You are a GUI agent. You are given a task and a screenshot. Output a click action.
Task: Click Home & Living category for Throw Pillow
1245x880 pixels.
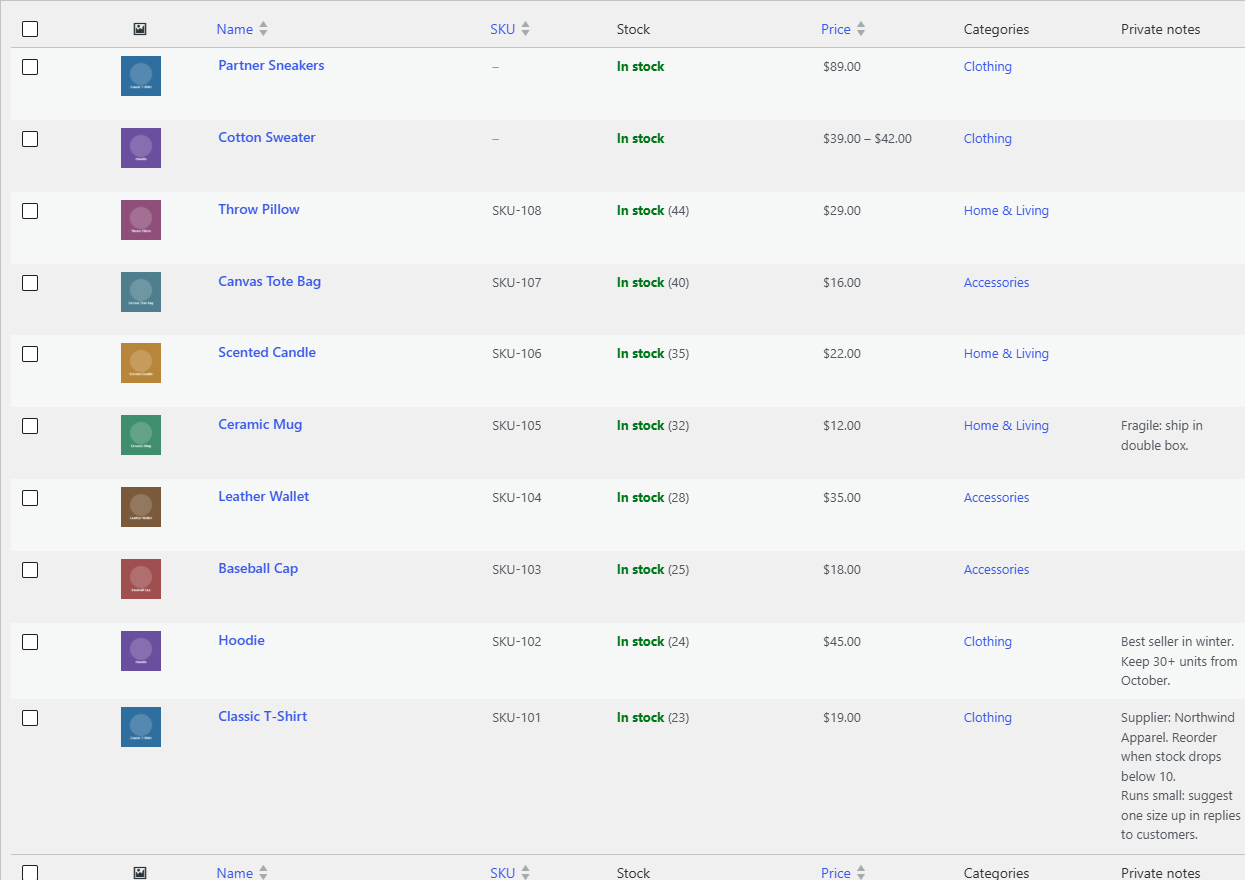pyautogui.click(x=1006, y=211)
